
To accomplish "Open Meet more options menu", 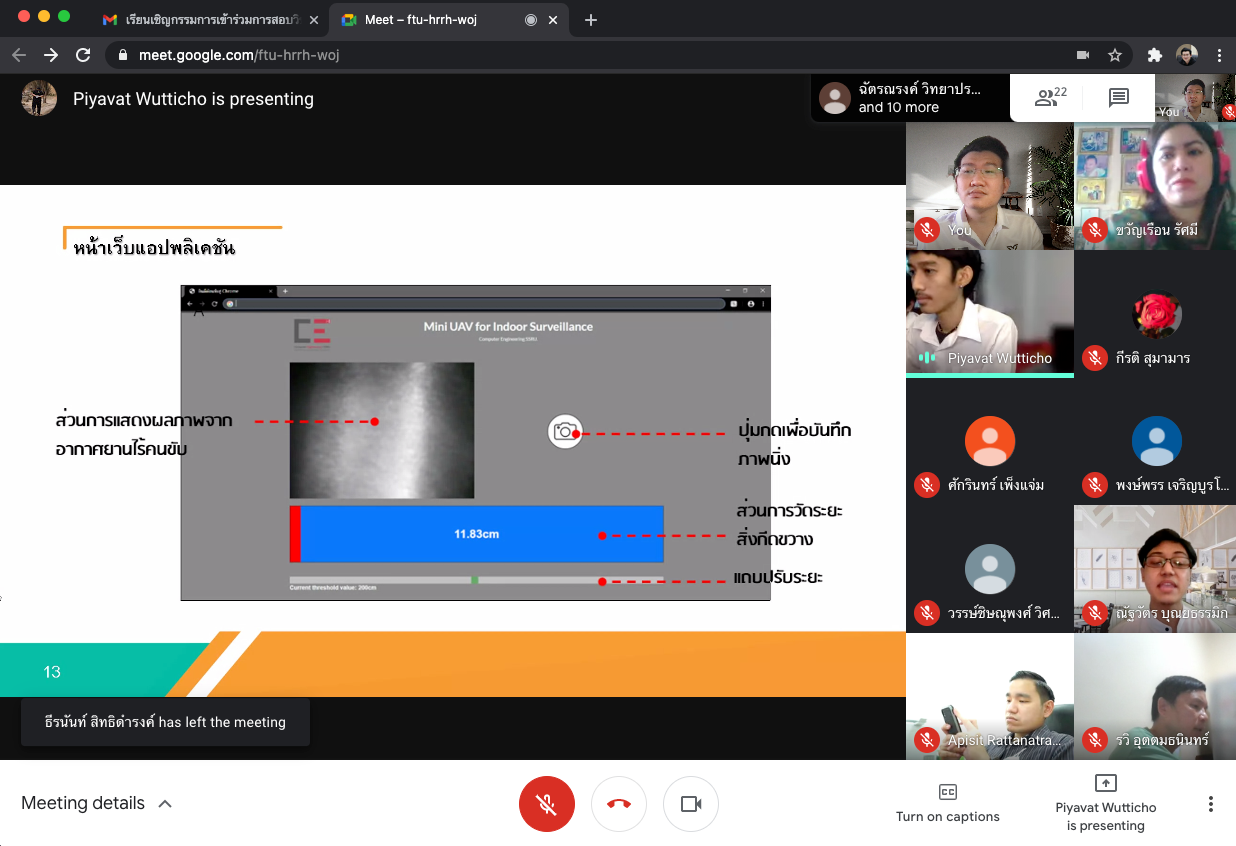I will pos(1210,804).
